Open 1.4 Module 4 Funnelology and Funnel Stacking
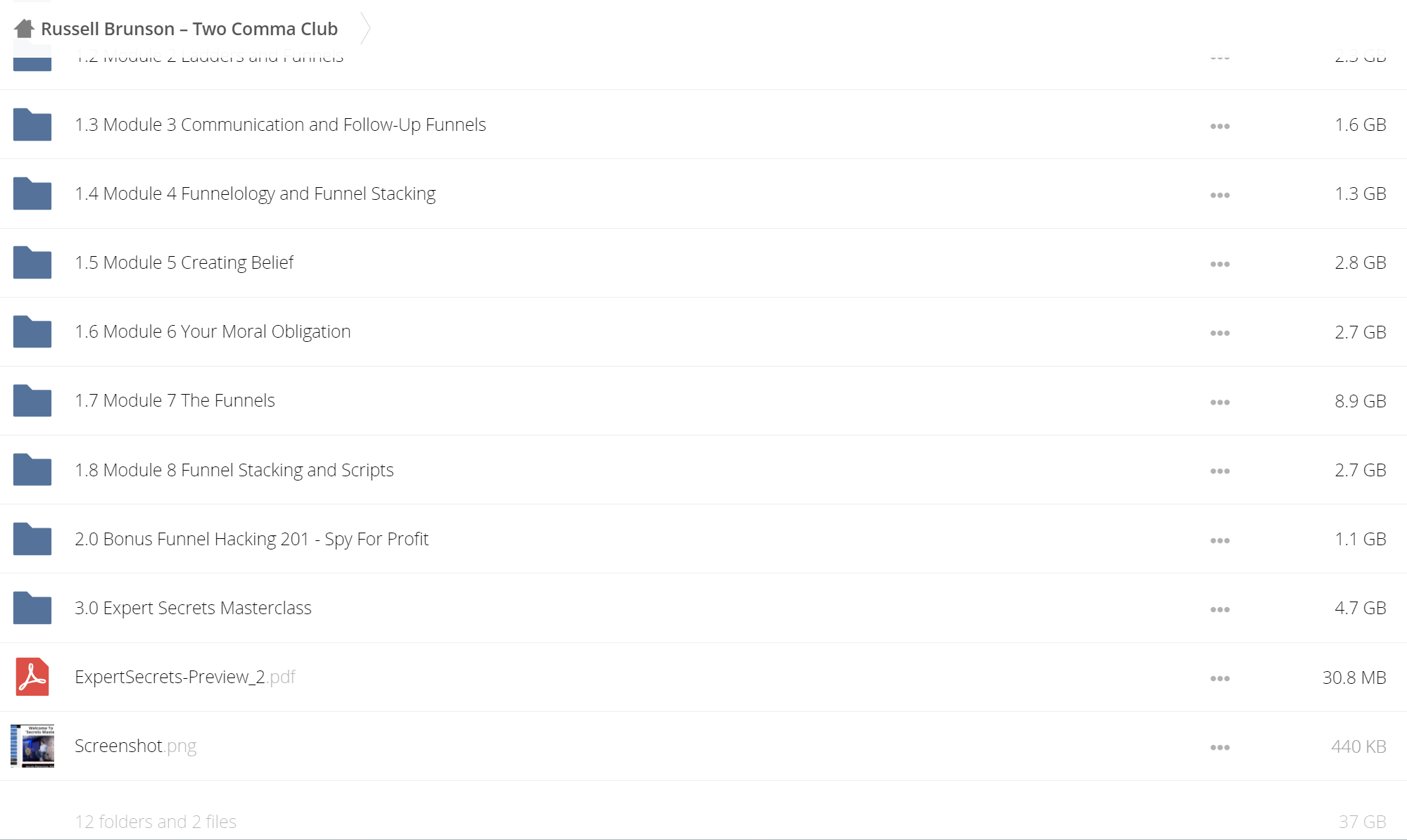 pyautogui.click(x=255, y=193)
